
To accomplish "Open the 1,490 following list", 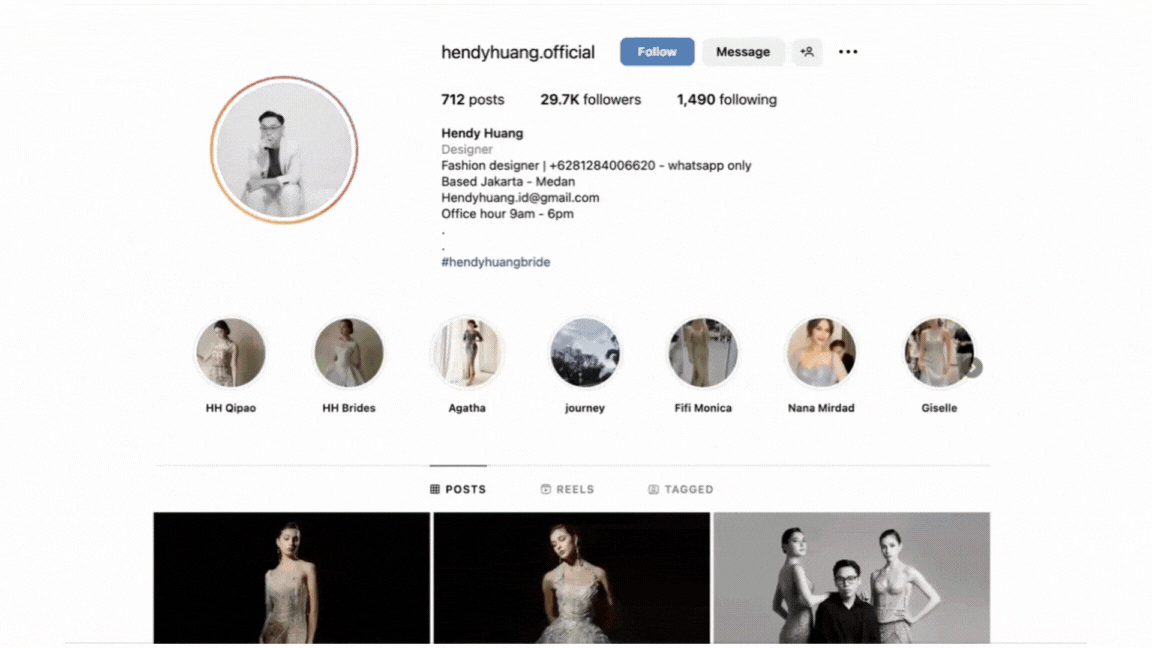I will pos(726,100).
